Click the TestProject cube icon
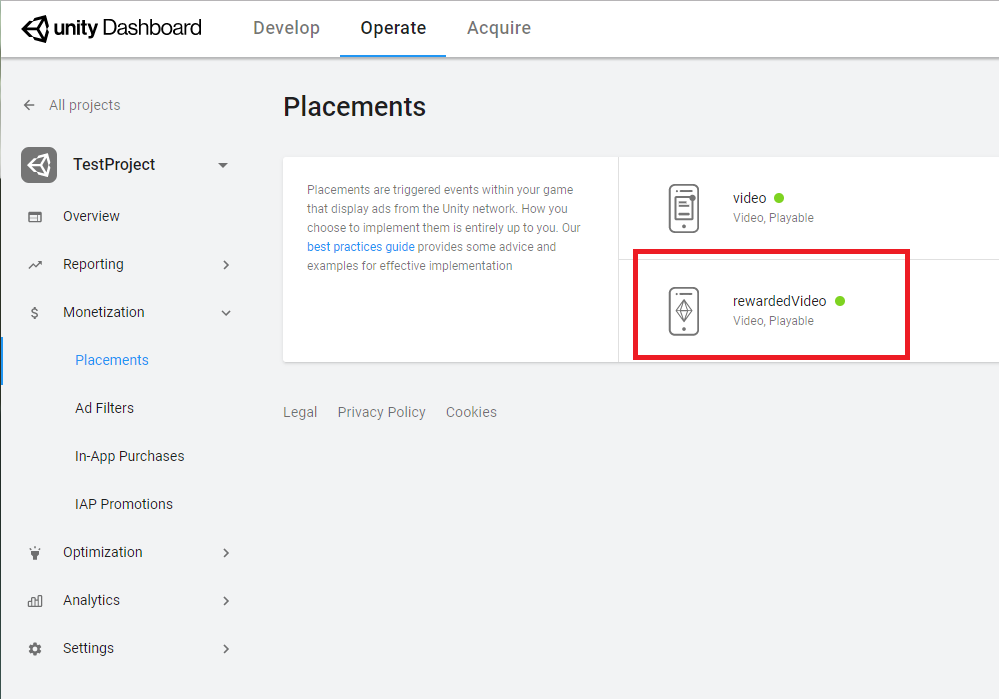The image size is (999, 699). click(x=39, y=165)
